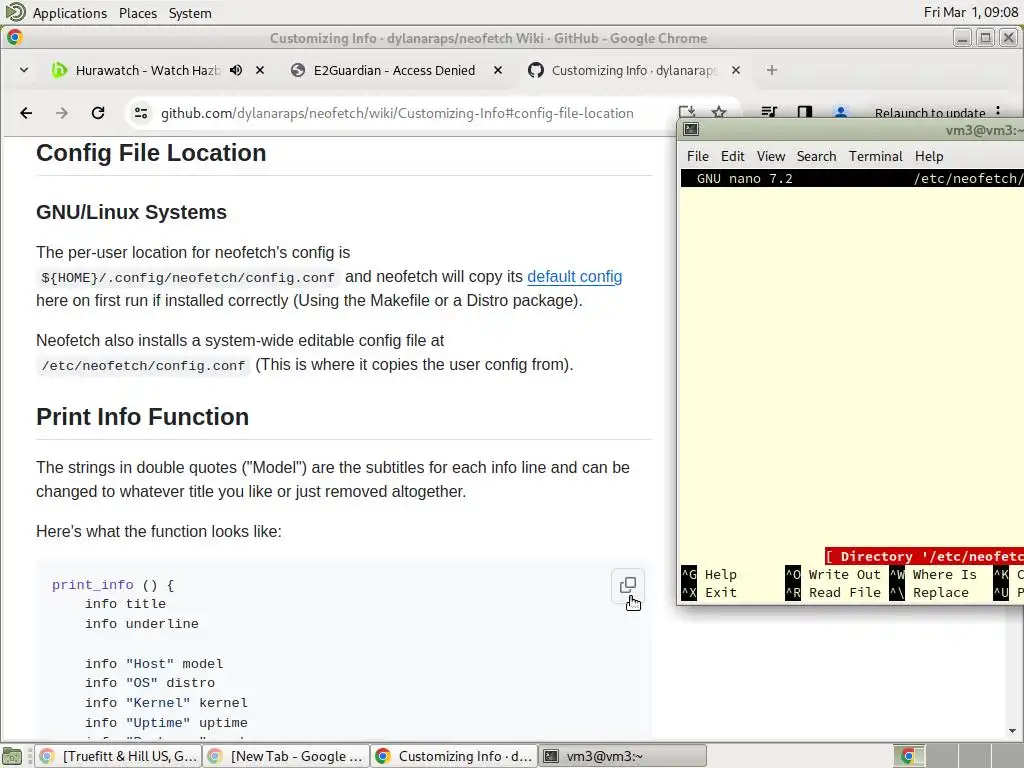Click Config File Location heading

pyautogui.click(x=151, y=153)
